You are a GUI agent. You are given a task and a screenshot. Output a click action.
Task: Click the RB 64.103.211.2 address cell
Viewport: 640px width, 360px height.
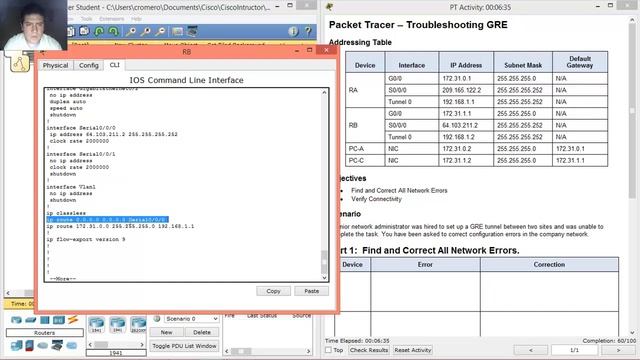click(466, 125)
